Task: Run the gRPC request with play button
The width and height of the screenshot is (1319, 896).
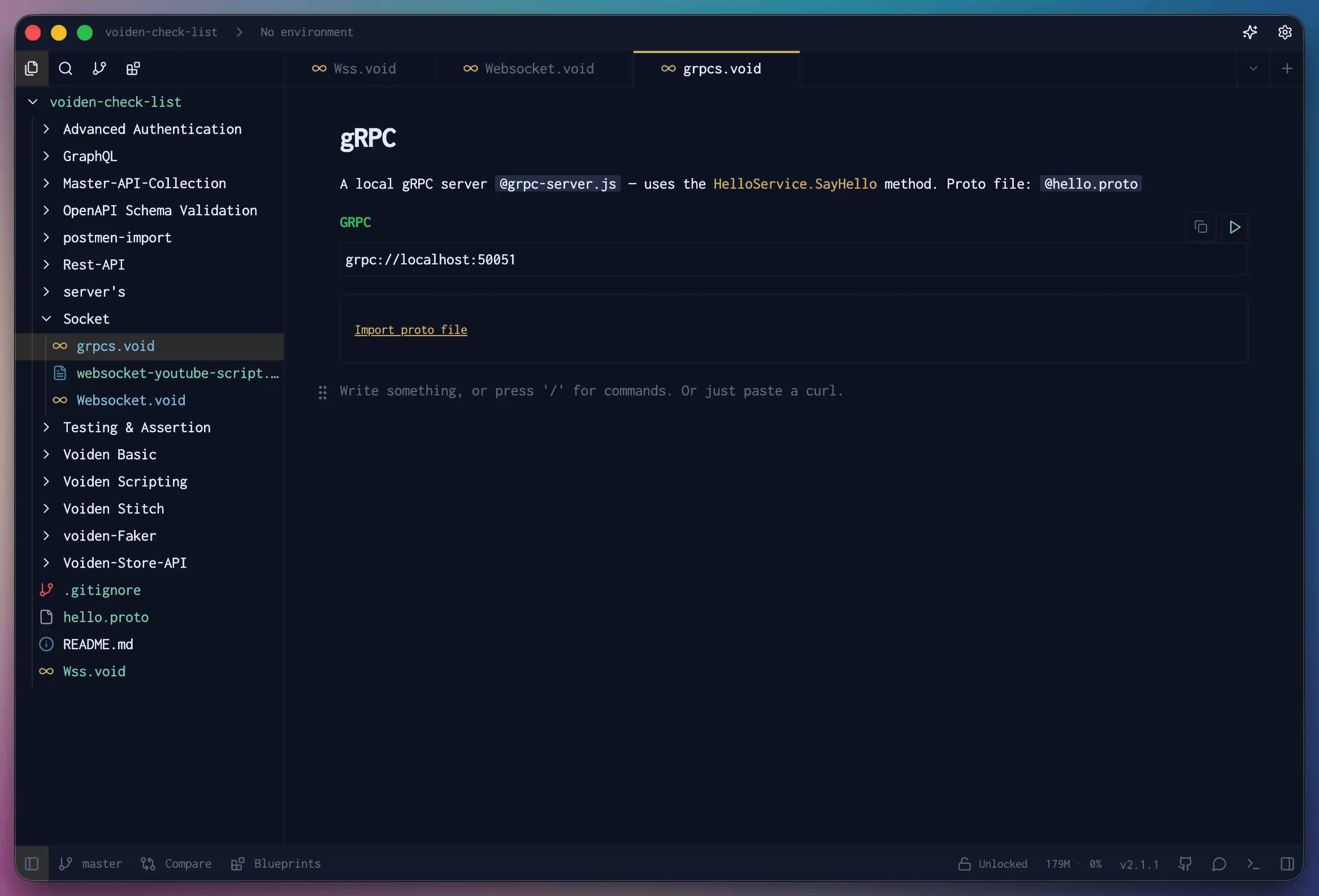Action: (x=1234, y=227)
